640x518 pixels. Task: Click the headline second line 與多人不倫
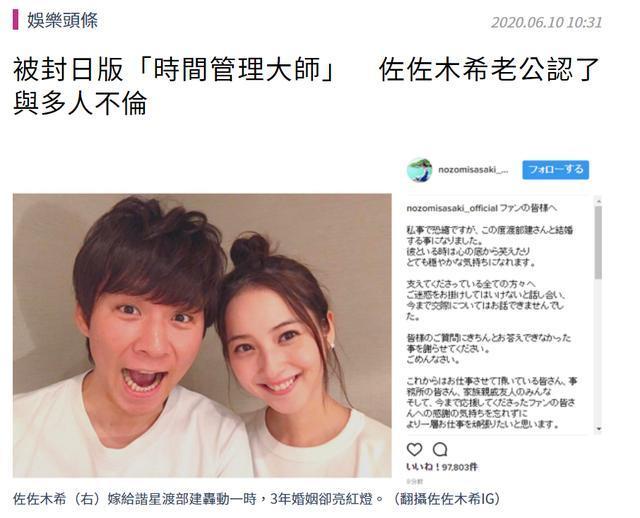80,103
